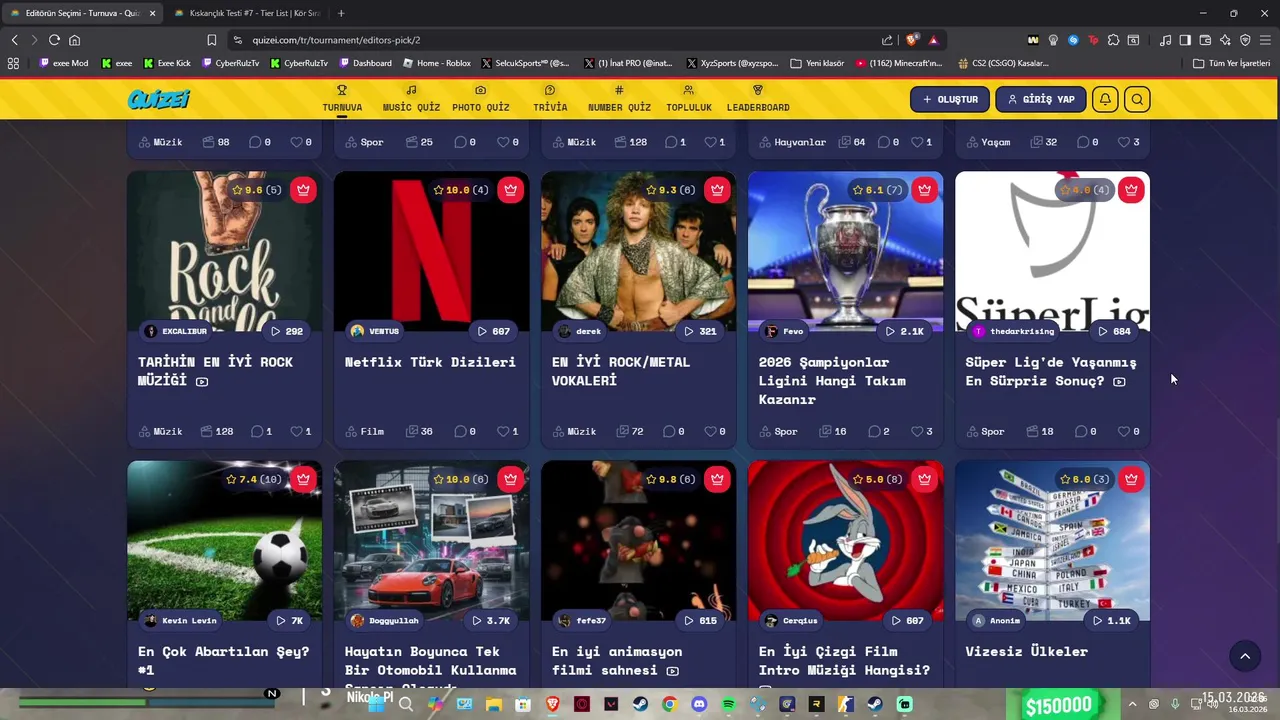This screenshot has height=720, width=1280.
Task: Open author EXCALIBUR's profile
Action: (x=176, y=331)
